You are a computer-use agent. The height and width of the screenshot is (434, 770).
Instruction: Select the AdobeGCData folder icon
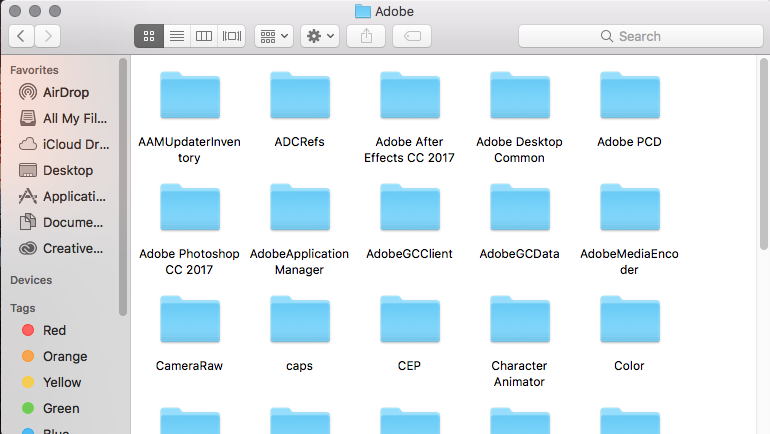coord(520,207)
